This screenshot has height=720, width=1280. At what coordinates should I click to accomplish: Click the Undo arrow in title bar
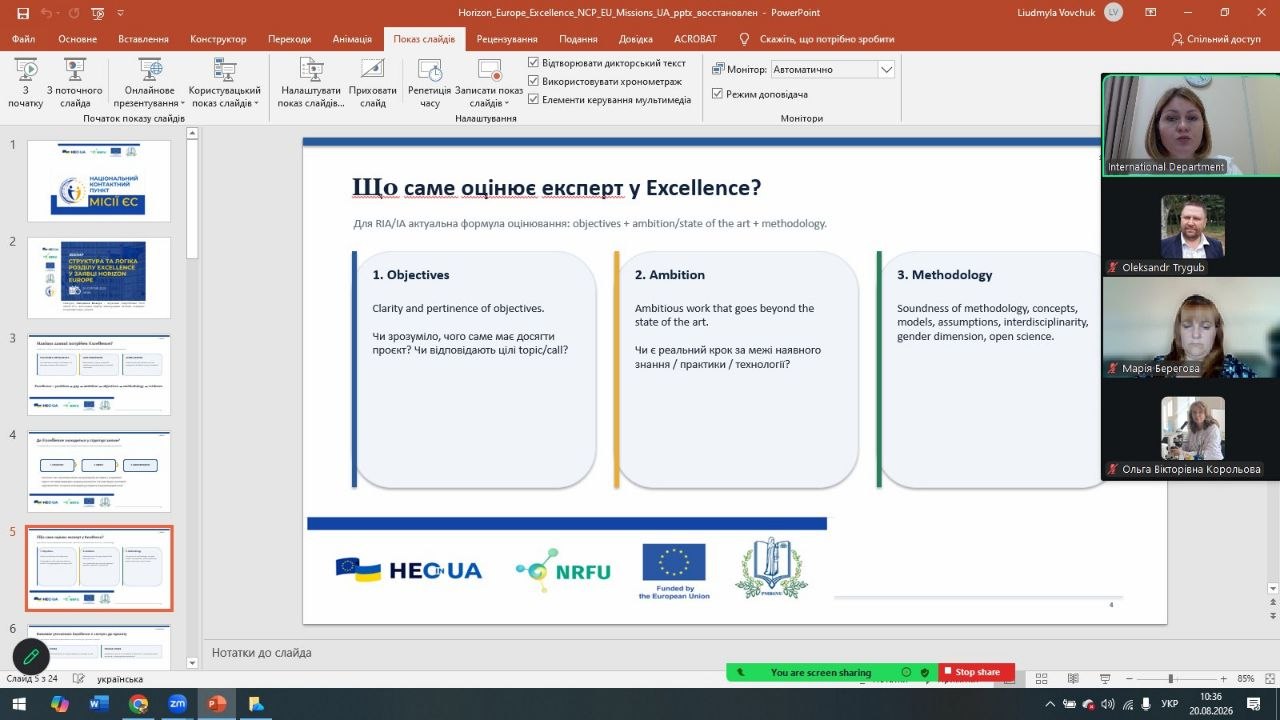click(x=46, y=13)
